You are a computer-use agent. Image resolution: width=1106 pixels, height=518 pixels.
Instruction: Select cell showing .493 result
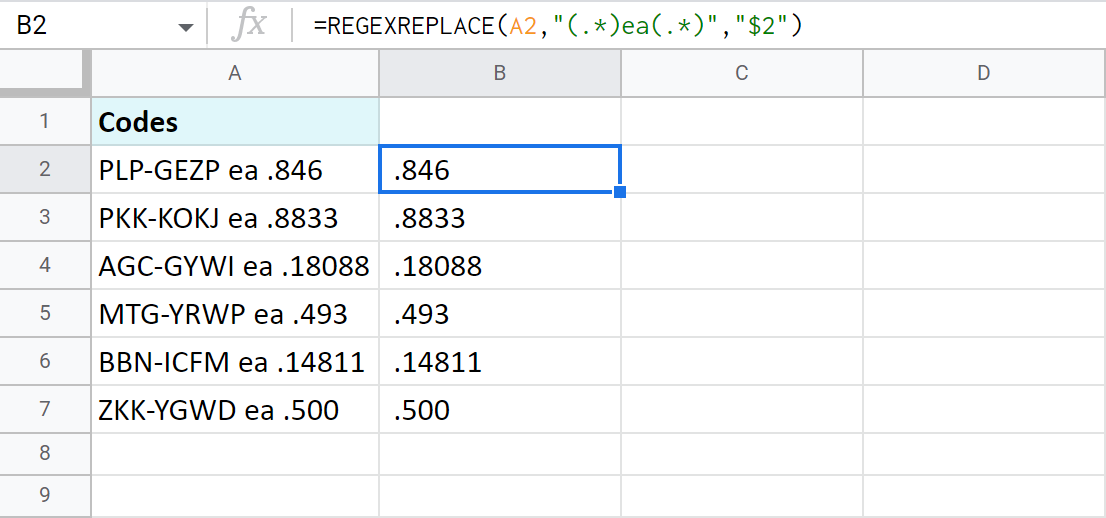(x=500, y=314)
